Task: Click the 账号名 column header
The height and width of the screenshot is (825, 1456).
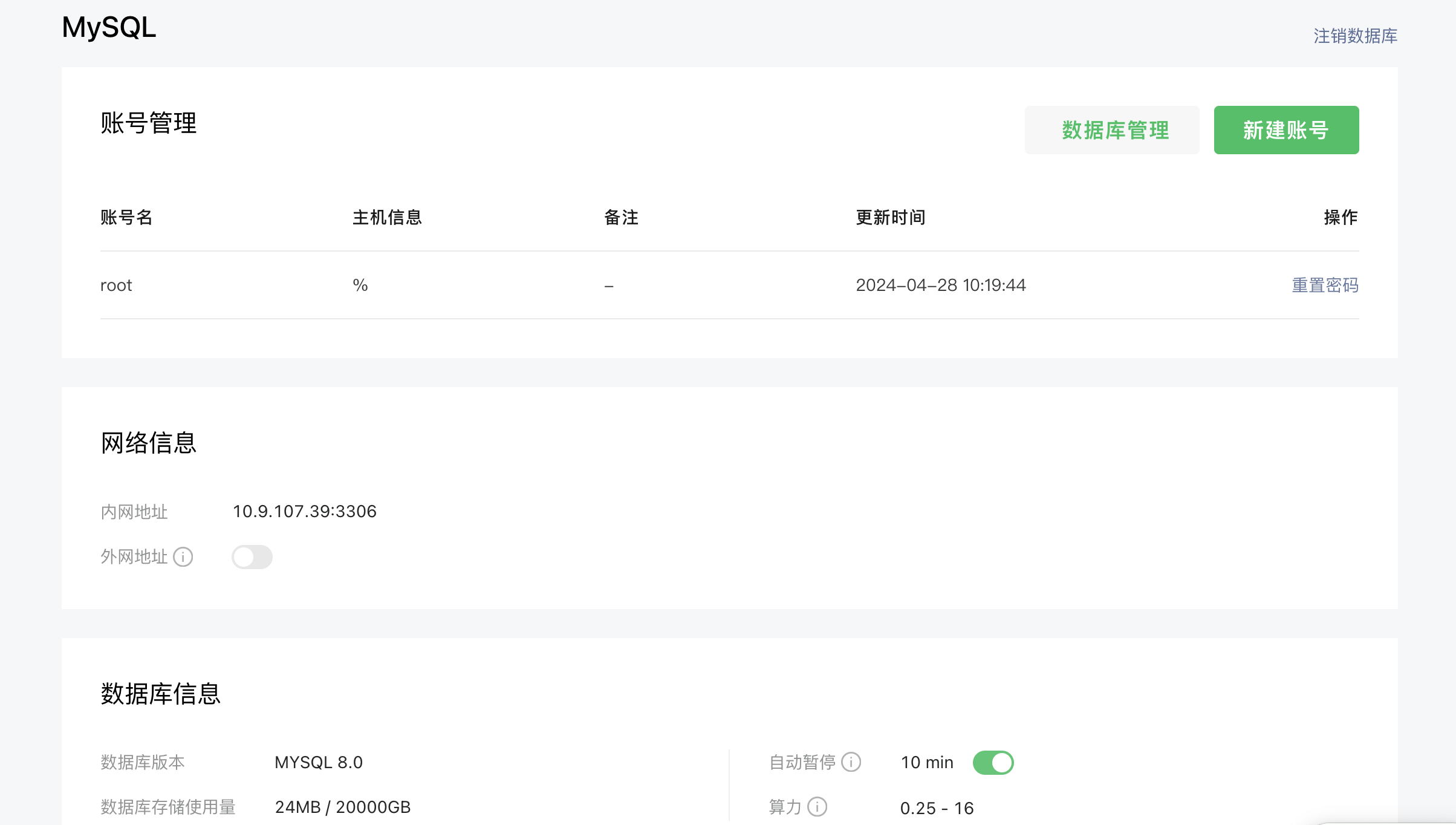Action: 126,217
